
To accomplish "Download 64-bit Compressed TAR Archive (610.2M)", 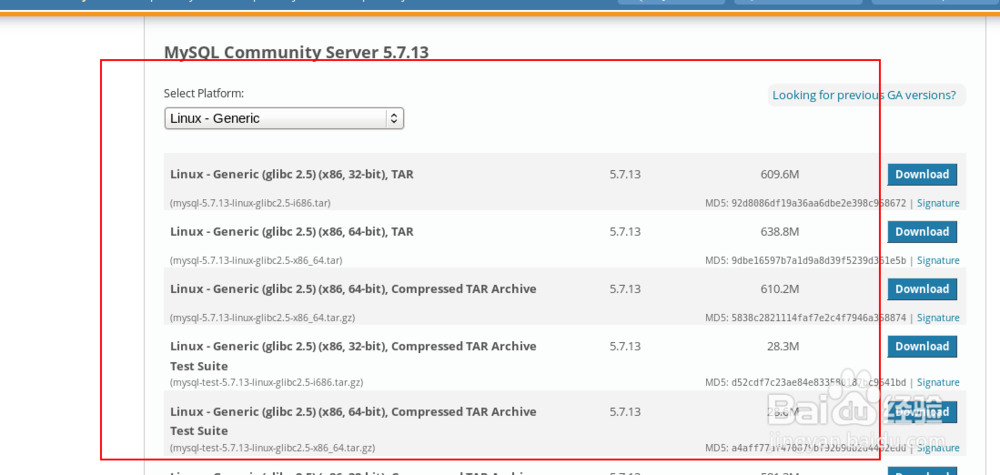I will pos(922,289).
